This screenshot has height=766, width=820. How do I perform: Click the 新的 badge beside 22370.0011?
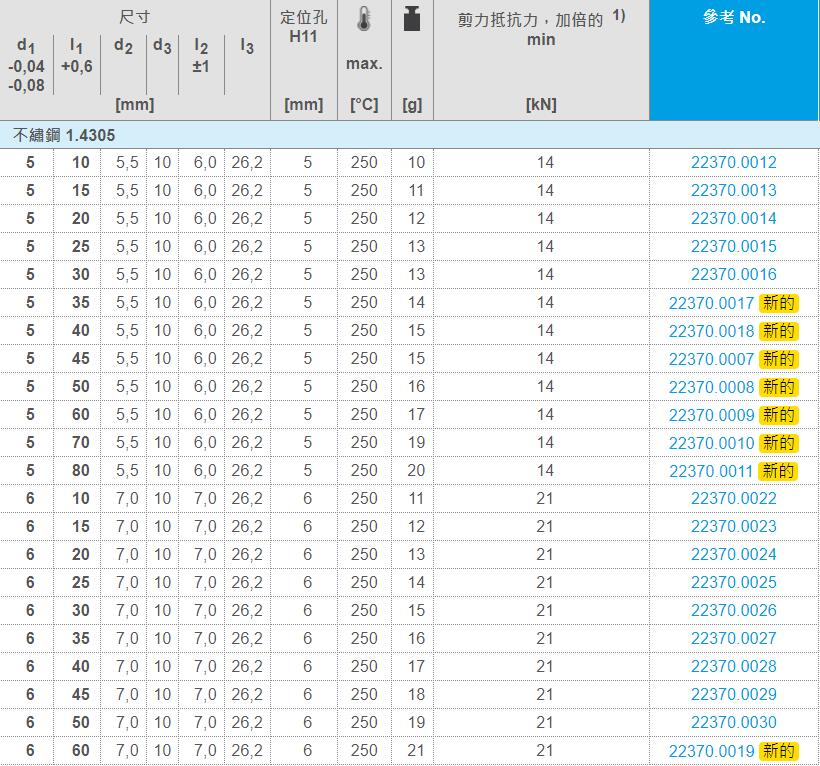tap(778, 471)
